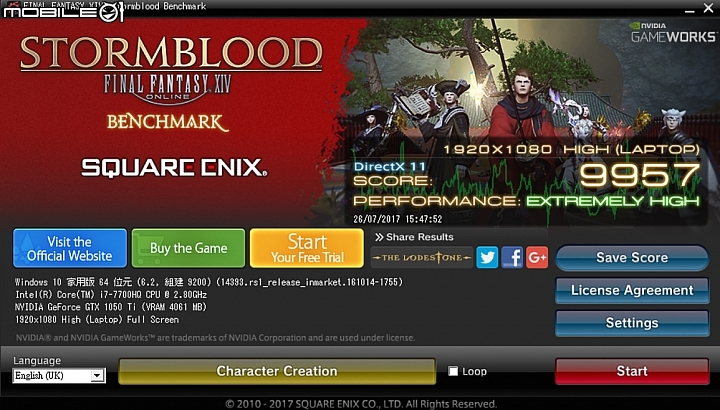The image size is (720, 410).
Task: Open the License Agreement
Action: click(632, 290)
